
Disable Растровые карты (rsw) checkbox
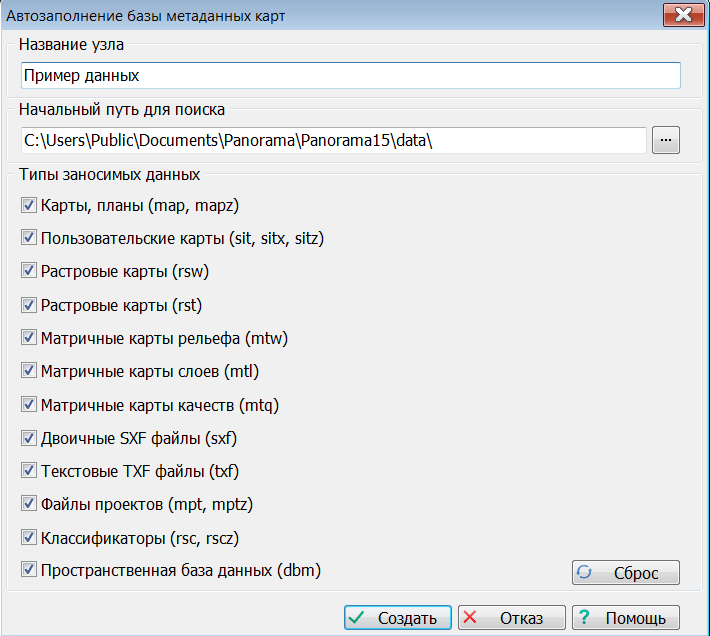click(28, 272)
